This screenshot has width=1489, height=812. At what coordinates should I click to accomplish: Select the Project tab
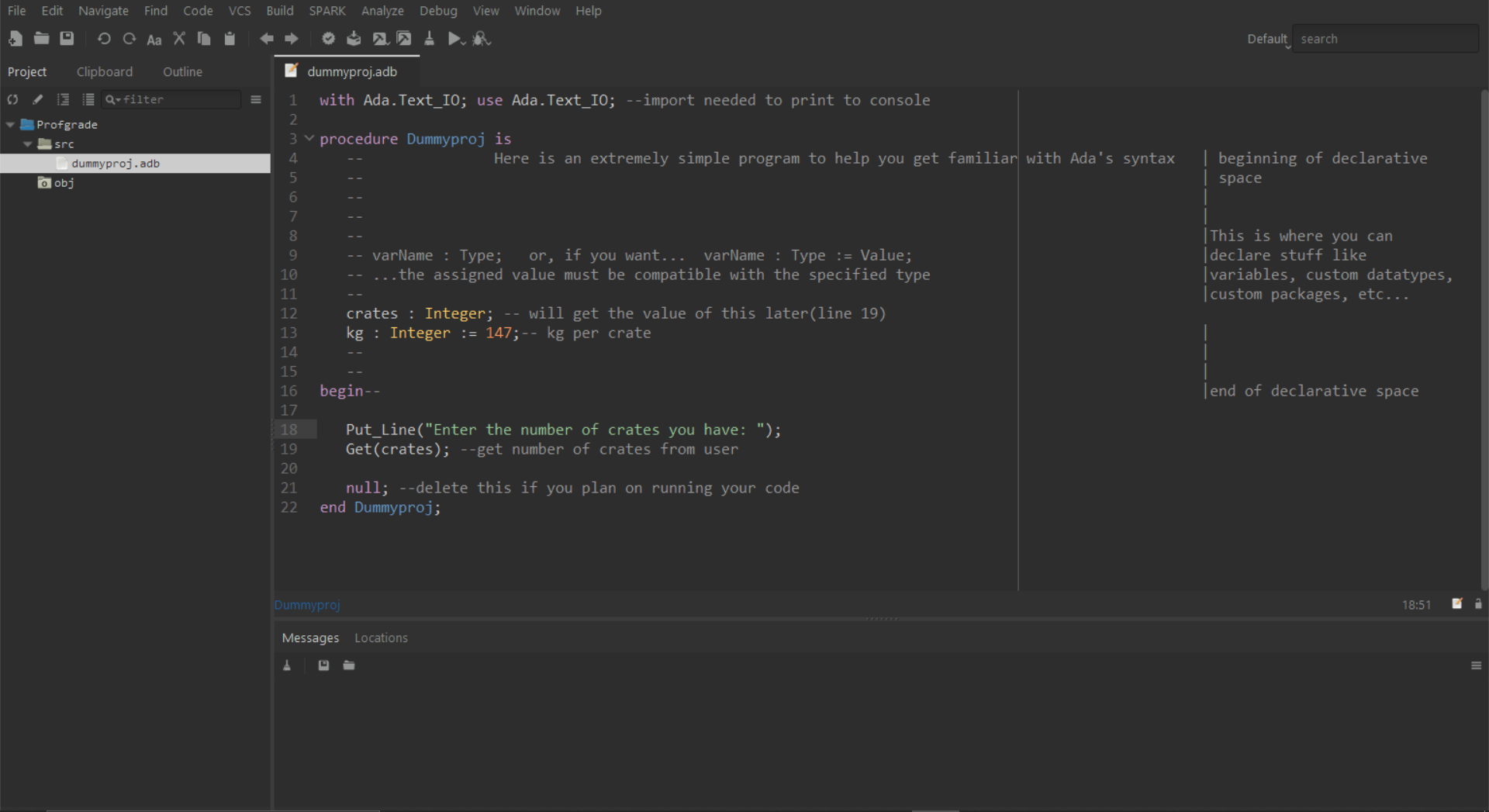27,71
